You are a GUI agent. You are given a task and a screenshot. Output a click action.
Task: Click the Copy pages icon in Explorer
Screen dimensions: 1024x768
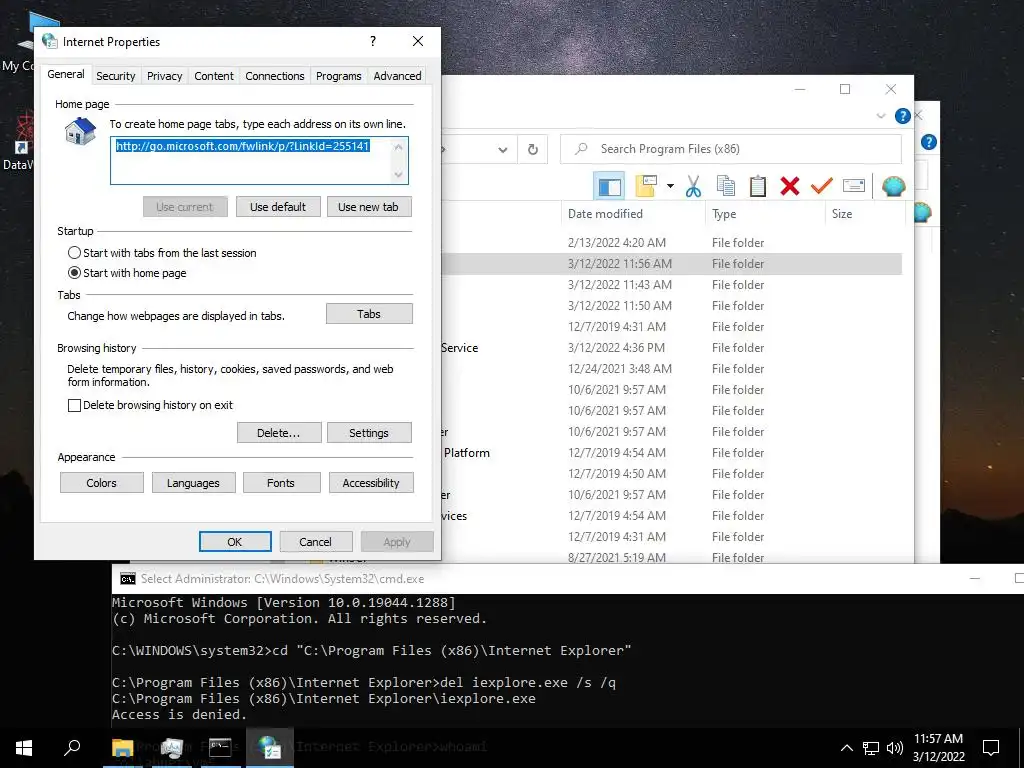(x=726, y=186)
